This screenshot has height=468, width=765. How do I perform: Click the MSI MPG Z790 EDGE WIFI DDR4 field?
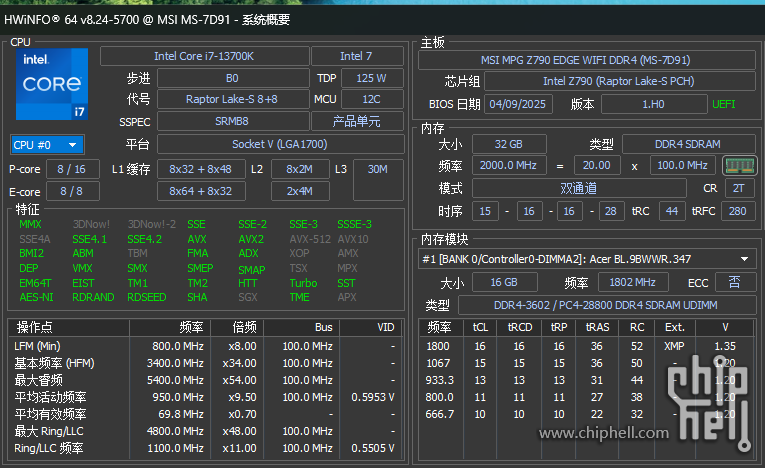click(586, 60)
